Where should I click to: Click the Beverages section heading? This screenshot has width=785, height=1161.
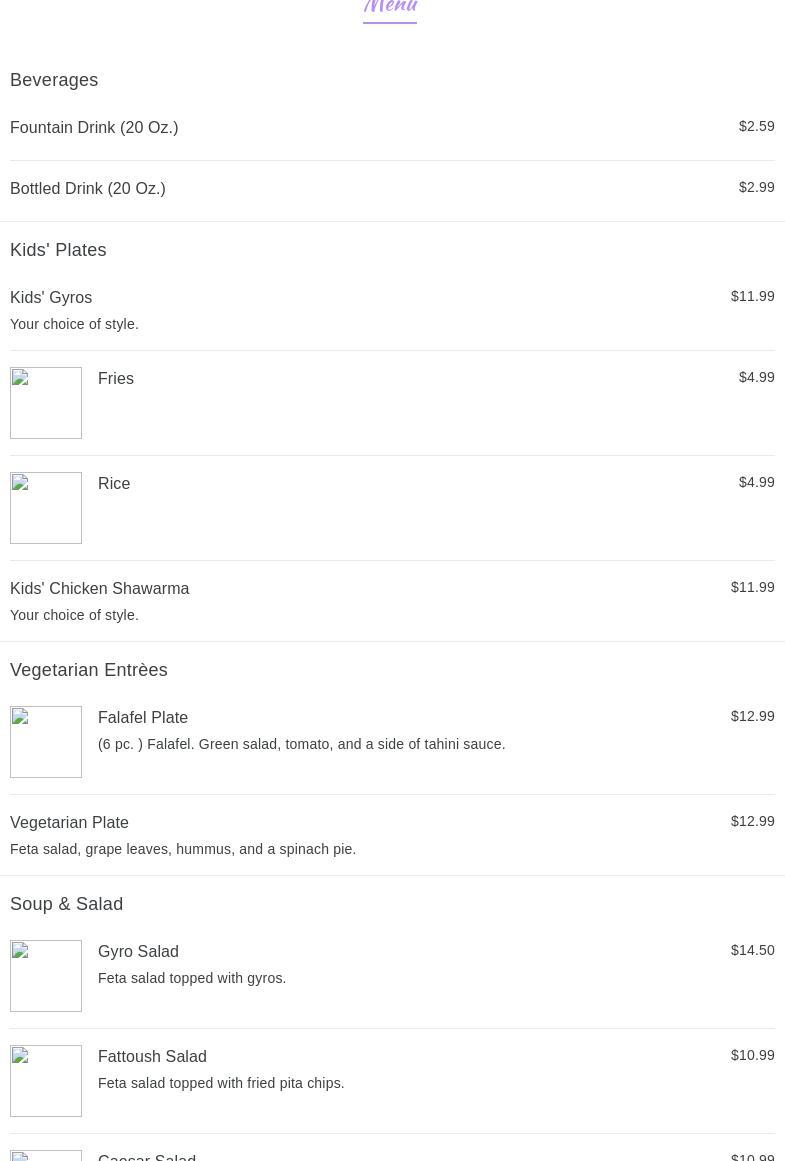[x=54, y=80]
